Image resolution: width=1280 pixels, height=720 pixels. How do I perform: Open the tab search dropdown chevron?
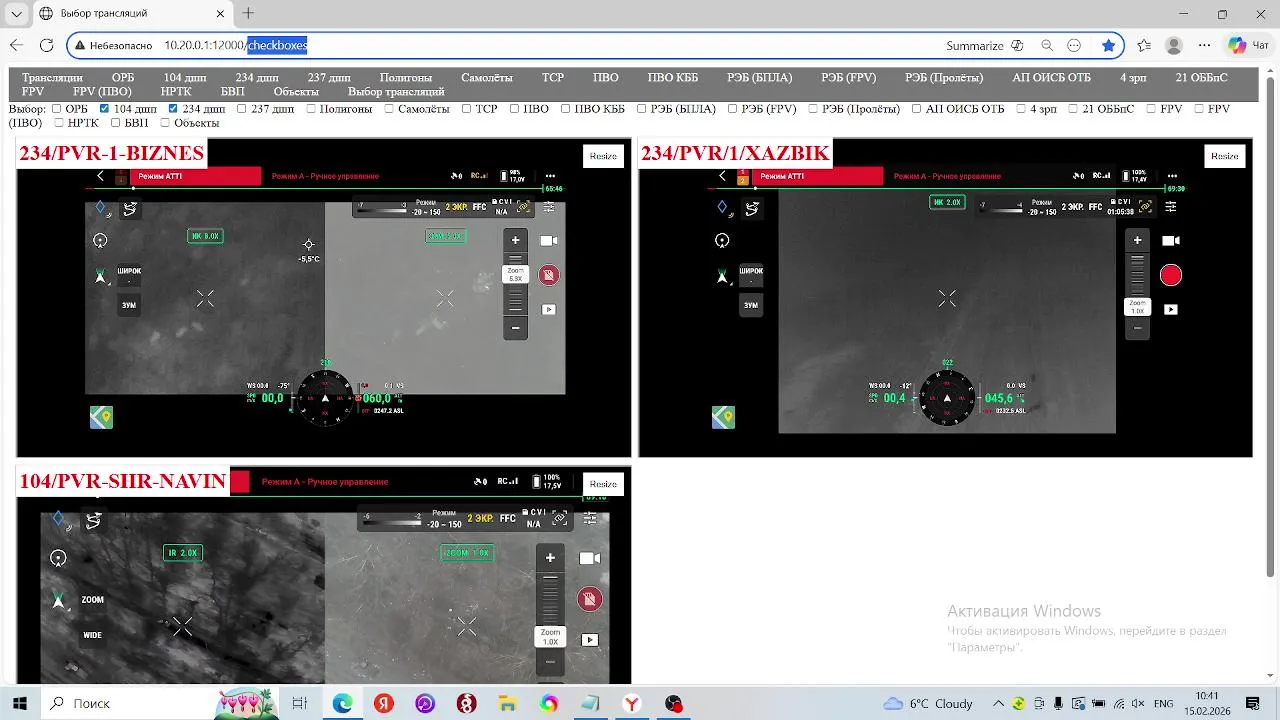click(x=16, y=14)
